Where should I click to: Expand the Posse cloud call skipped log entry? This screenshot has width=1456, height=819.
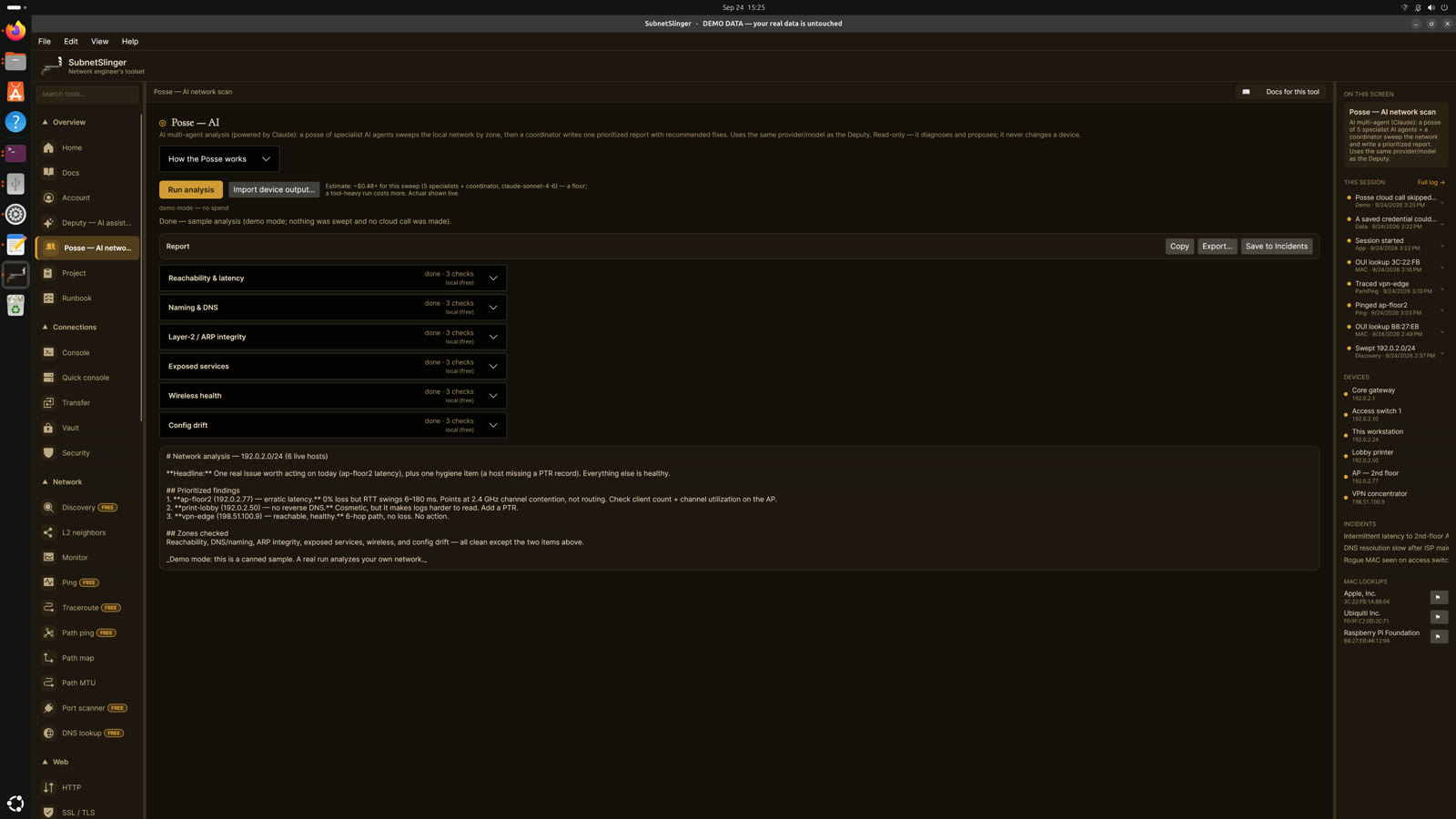click(x=1441, y=201)
